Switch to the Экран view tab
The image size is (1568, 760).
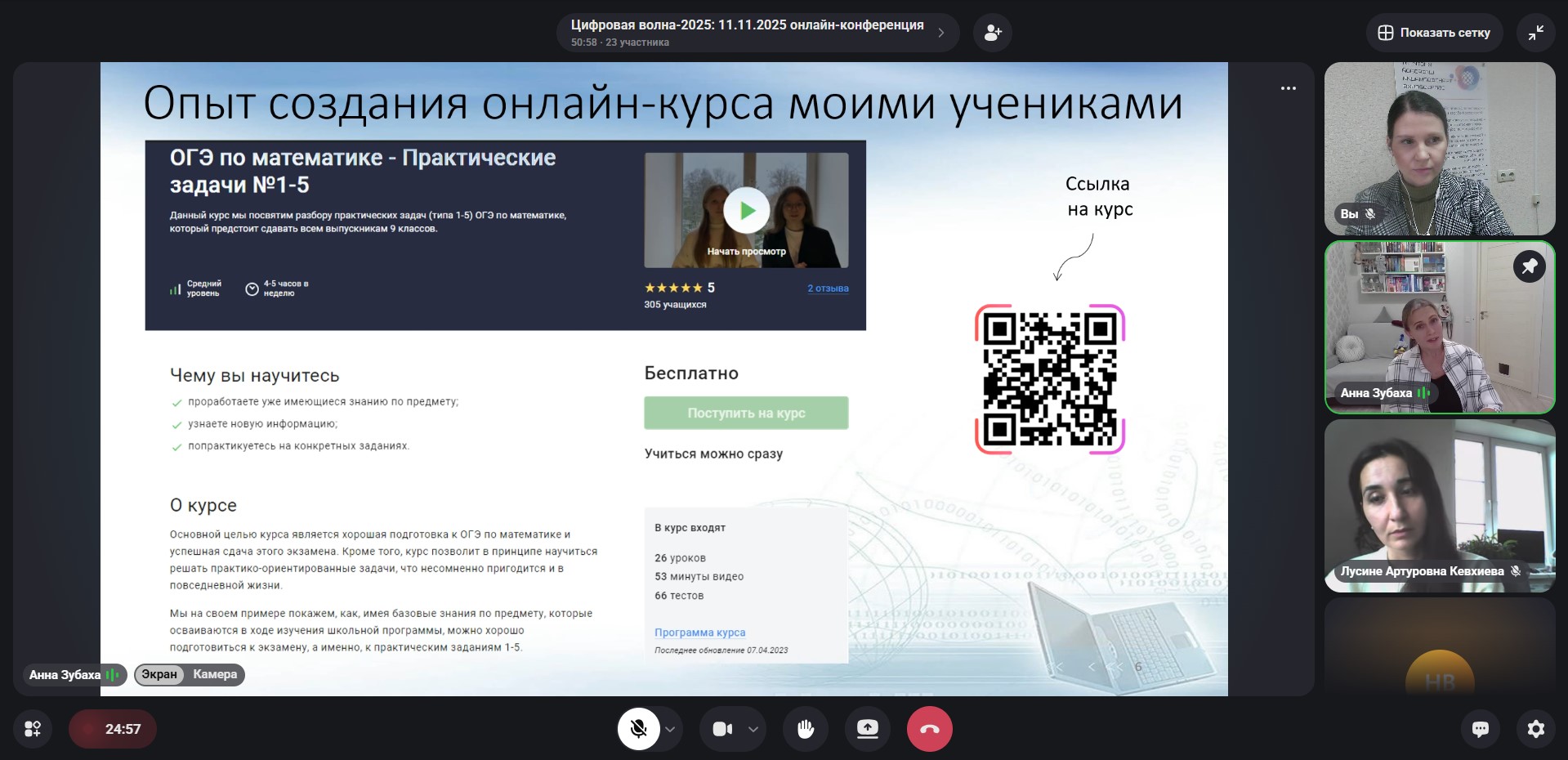click(159, 674)
